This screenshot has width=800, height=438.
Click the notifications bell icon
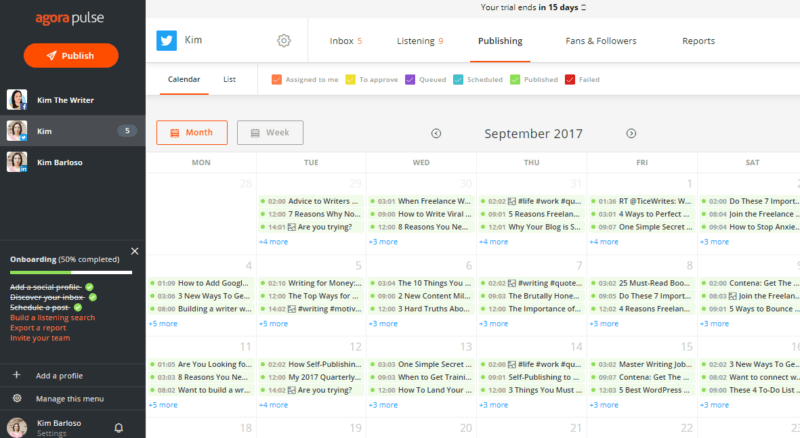pos(118,428)
